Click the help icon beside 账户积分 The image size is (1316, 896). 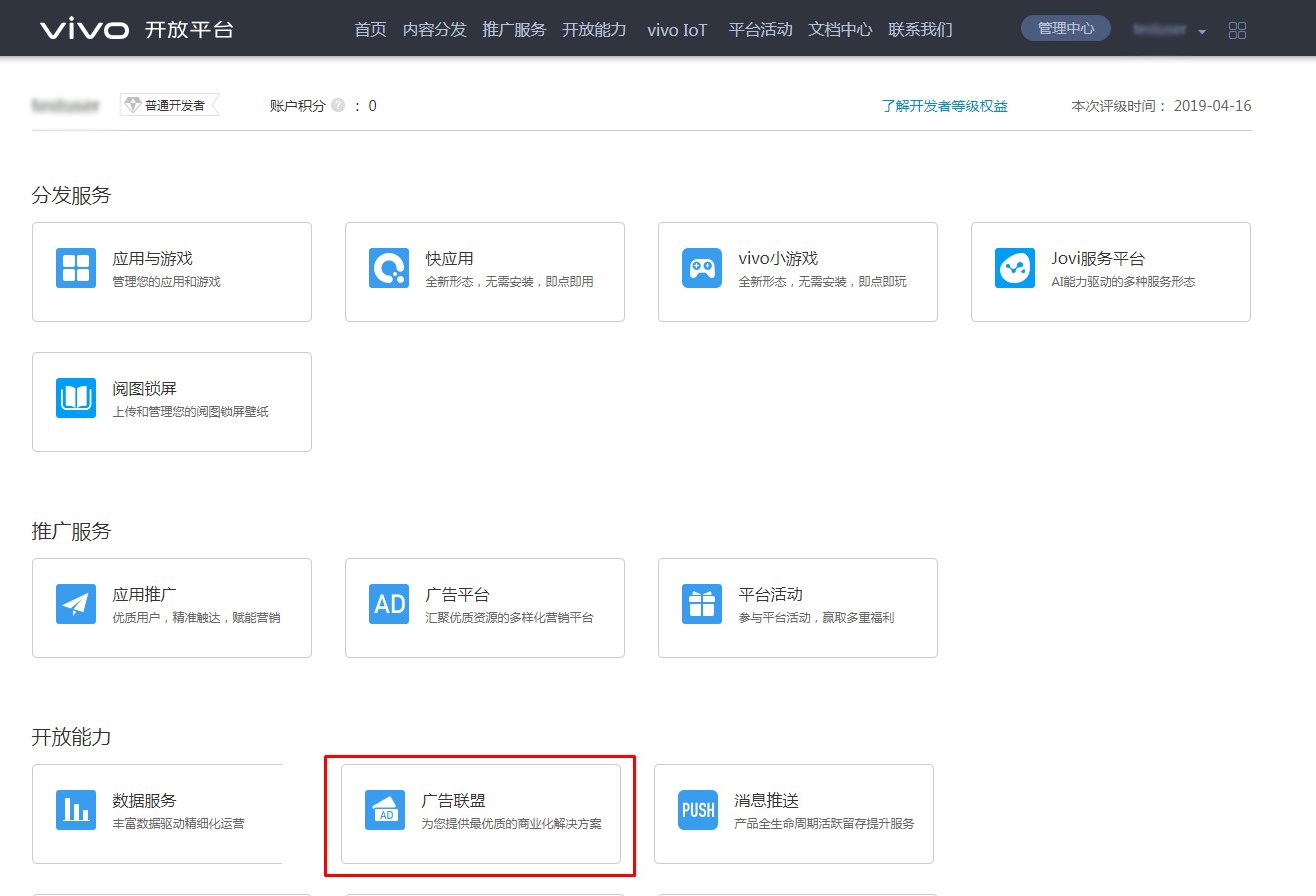339,105
